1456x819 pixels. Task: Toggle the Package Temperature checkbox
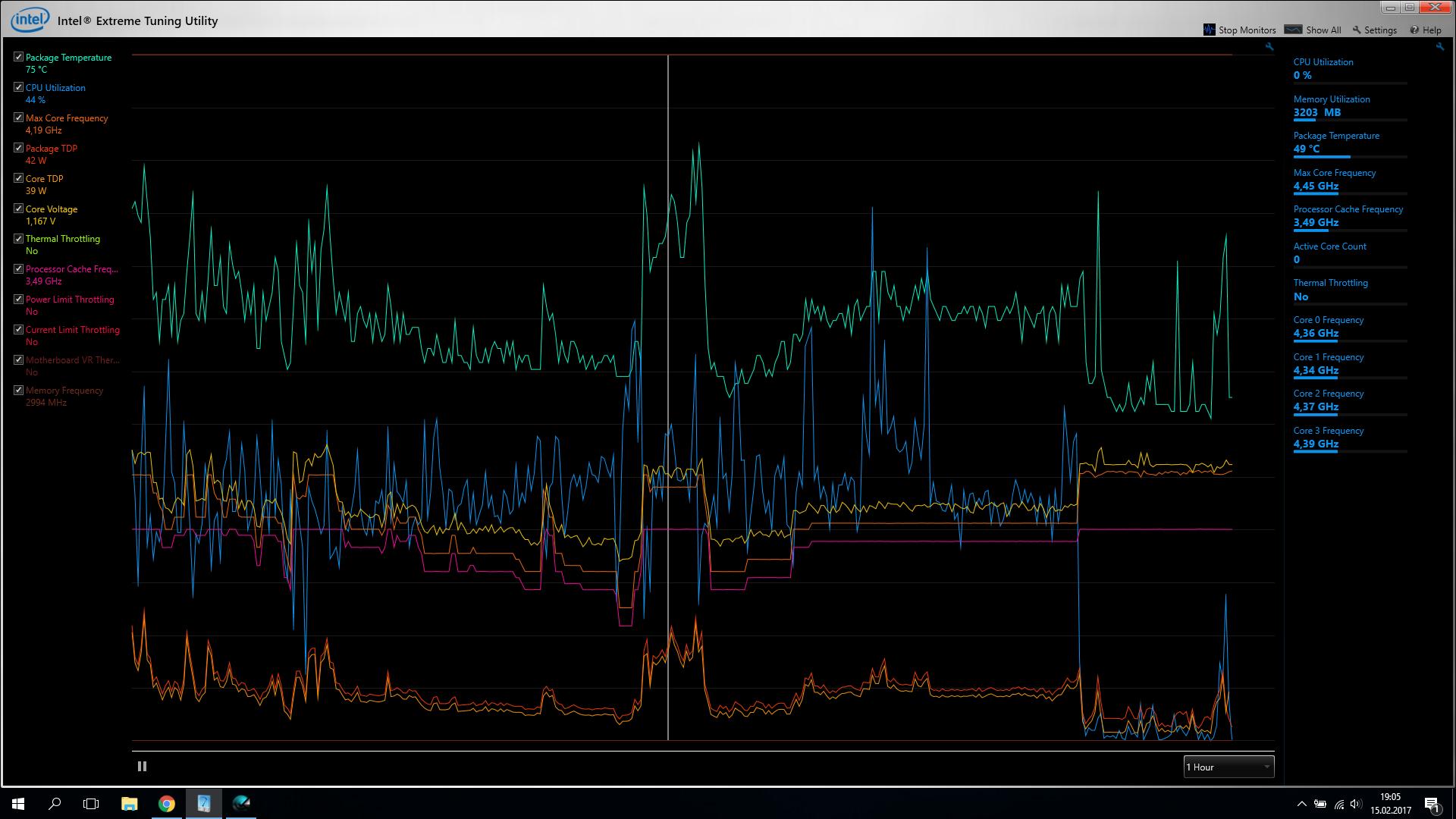[x=18, y=57]
